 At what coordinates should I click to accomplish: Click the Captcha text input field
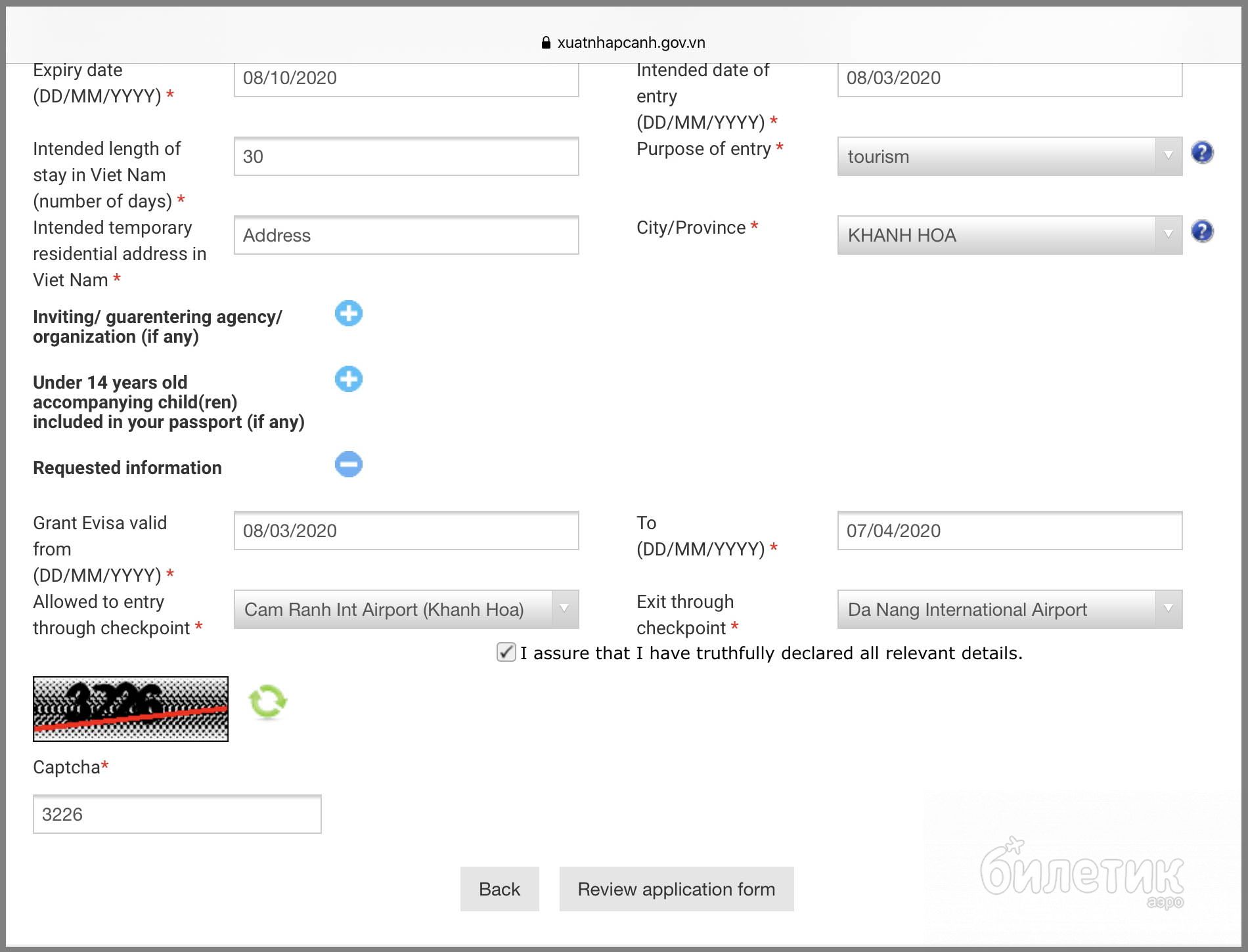pos(177,814)
